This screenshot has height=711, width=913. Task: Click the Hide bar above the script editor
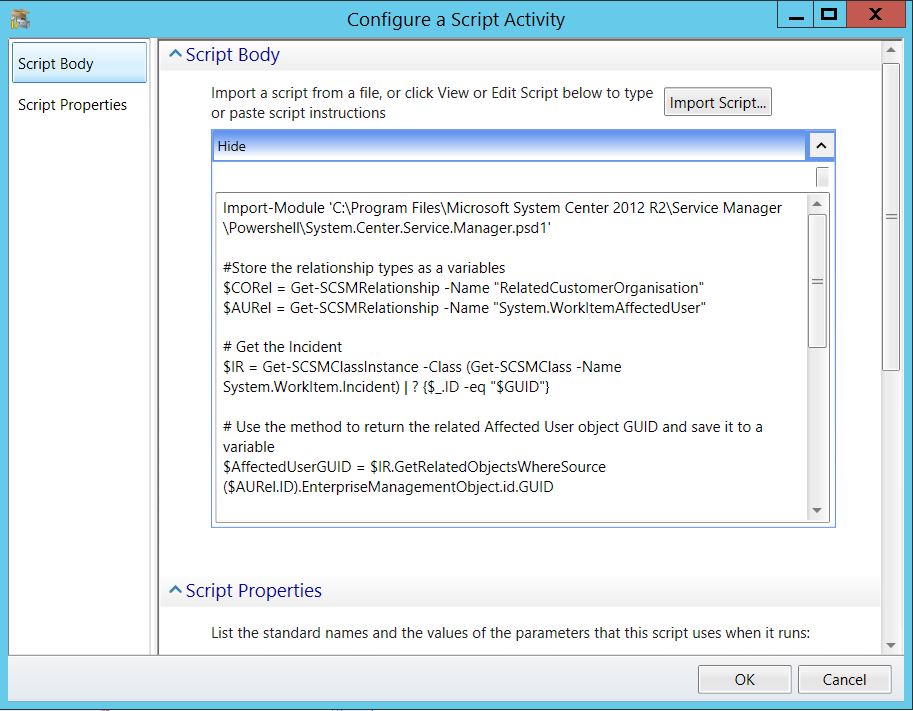click(509, 146)
